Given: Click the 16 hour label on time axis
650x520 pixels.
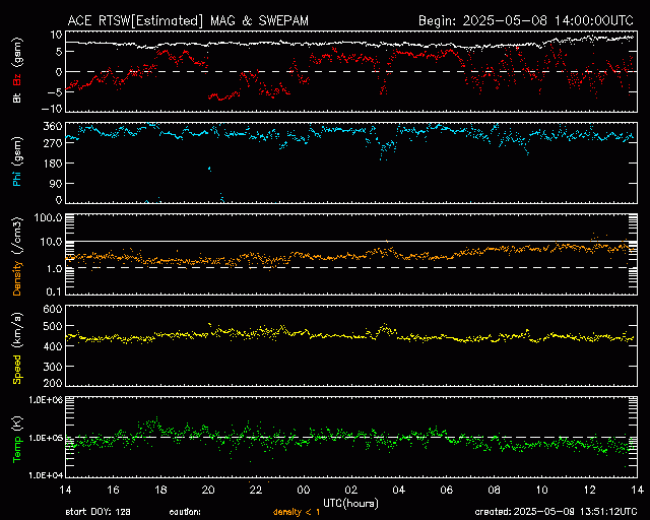Looking at the screenshot, I should click(113, 490).
